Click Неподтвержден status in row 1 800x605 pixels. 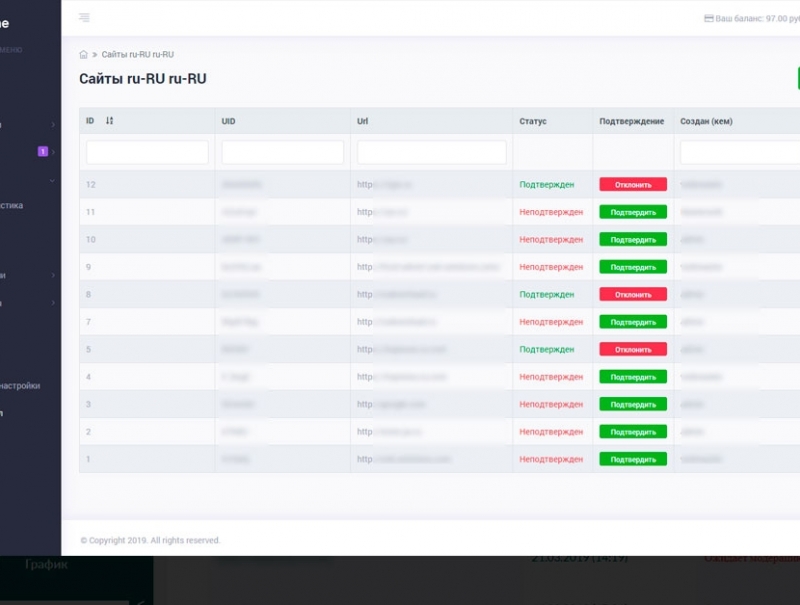pos(551,460)
